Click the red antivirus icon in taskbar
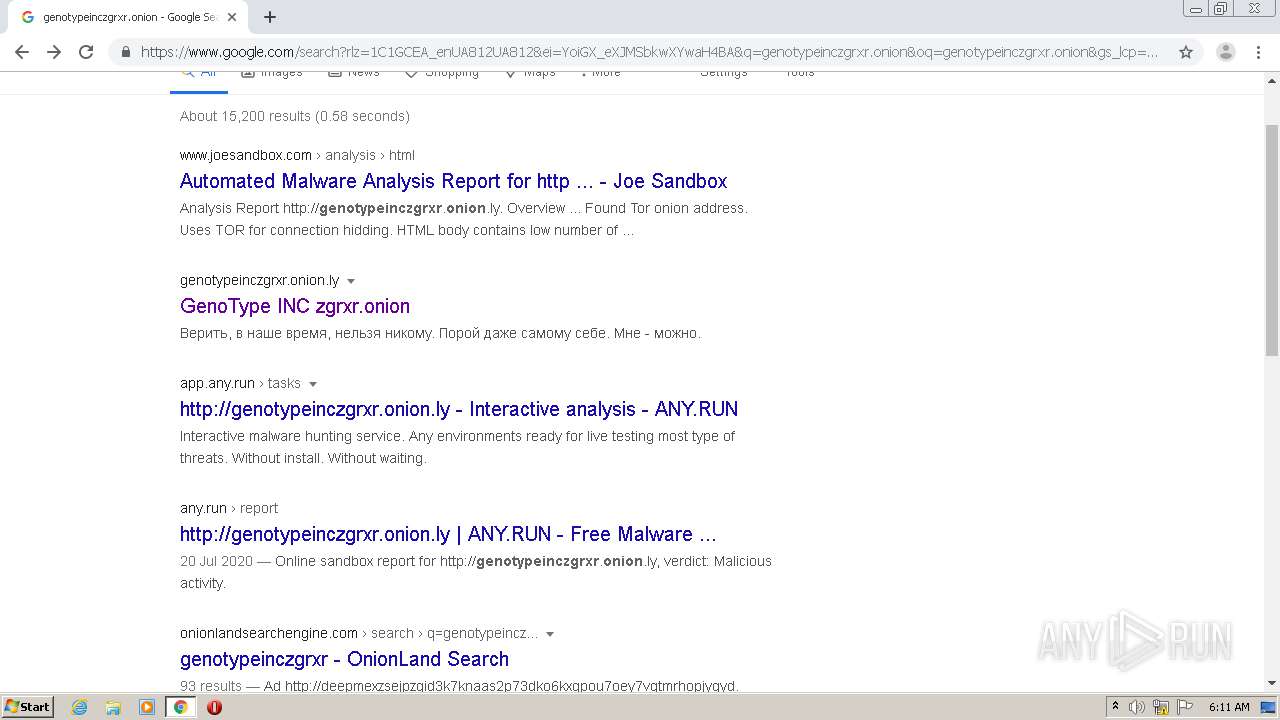 click(214, 707)
